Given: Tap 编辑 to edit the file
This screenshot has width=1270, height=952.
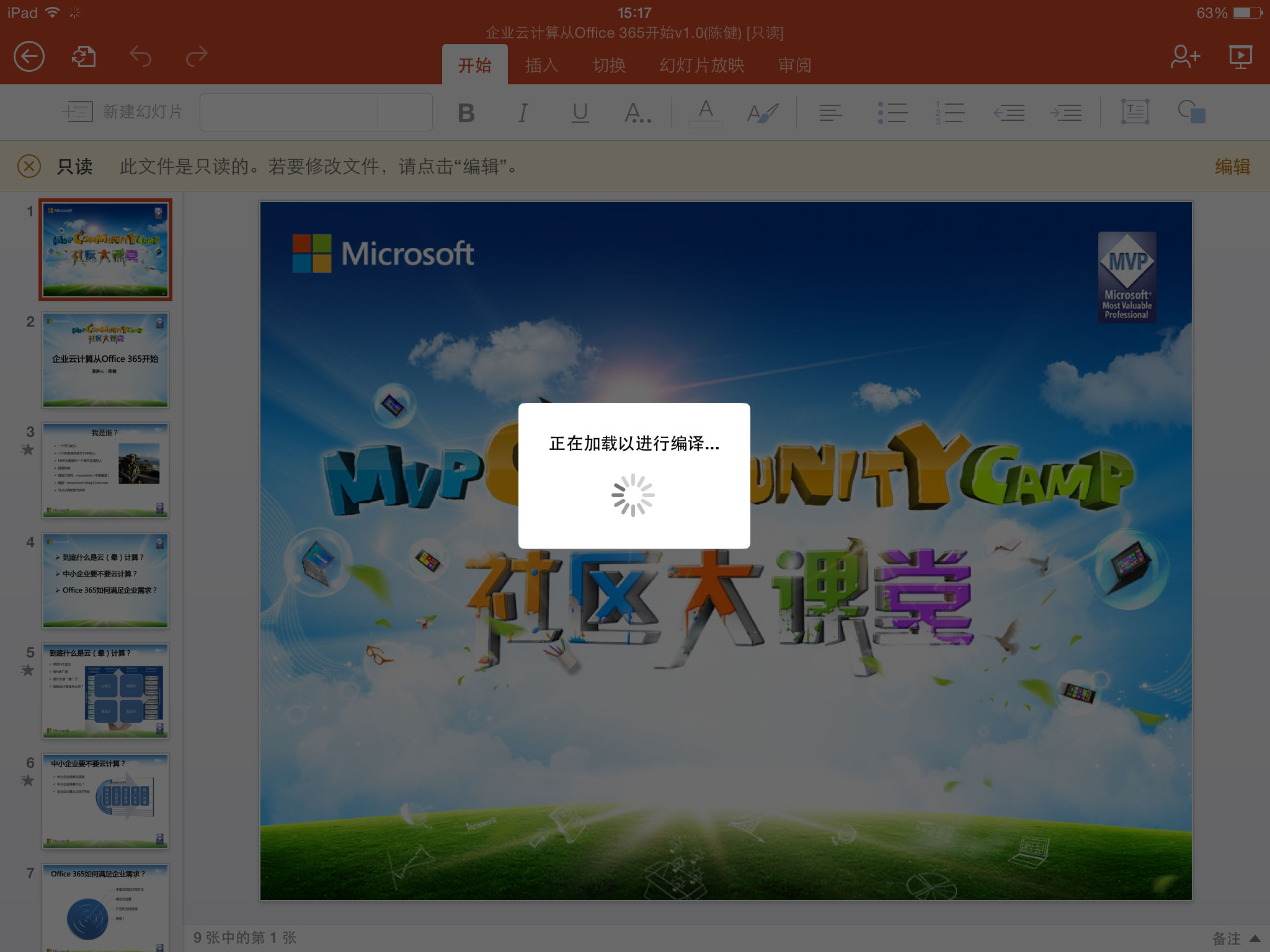Looking at the screenshot, I should 1232,166.
